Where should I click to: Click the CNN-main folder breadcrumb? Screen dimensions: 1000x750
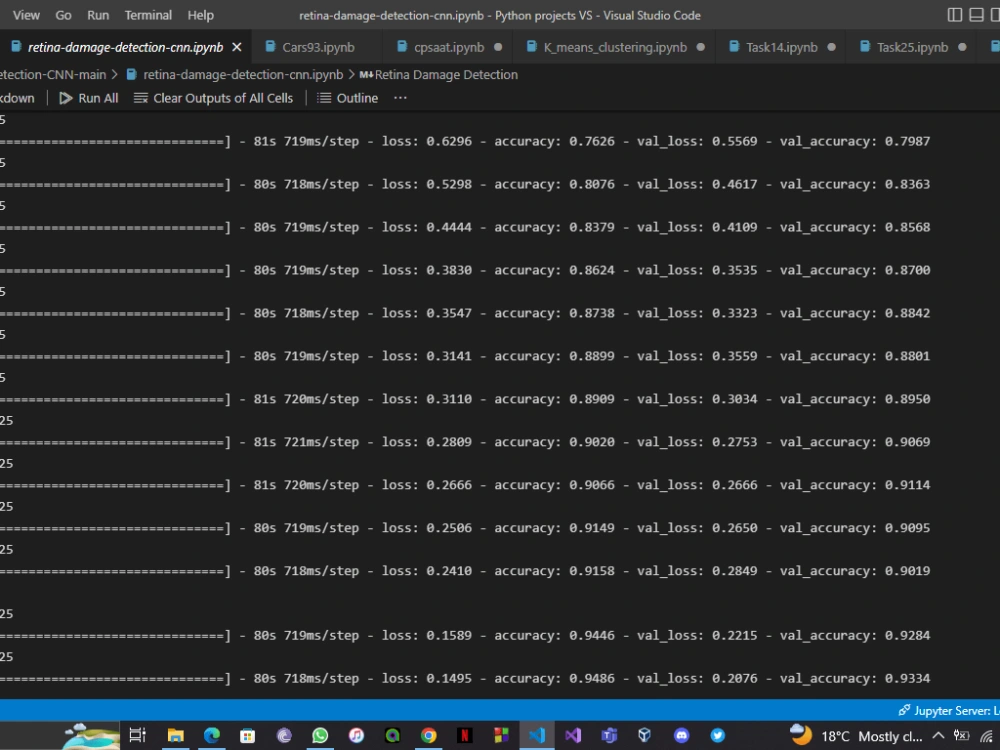tap(53, 75)
